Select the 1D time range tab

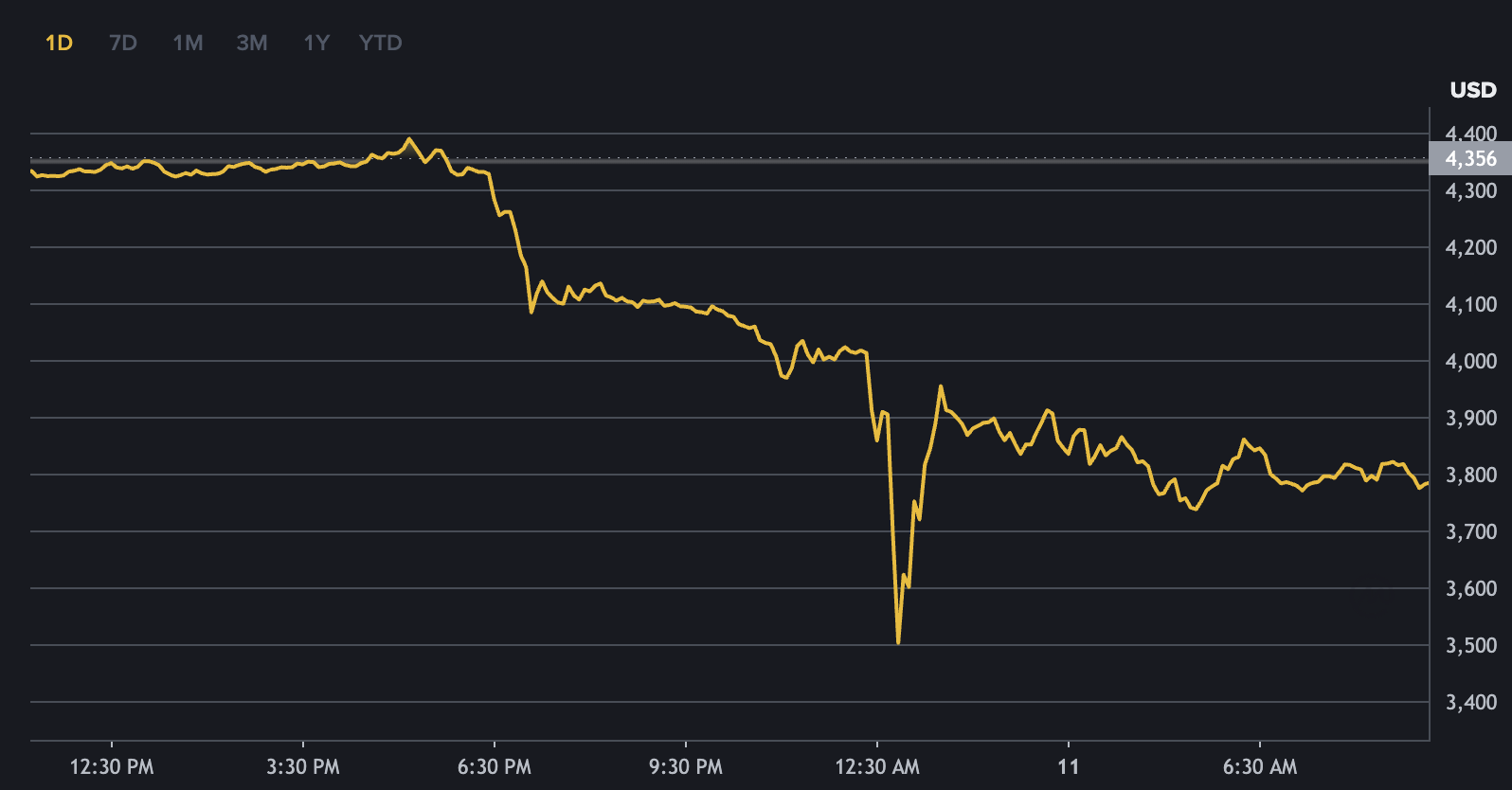59,43
